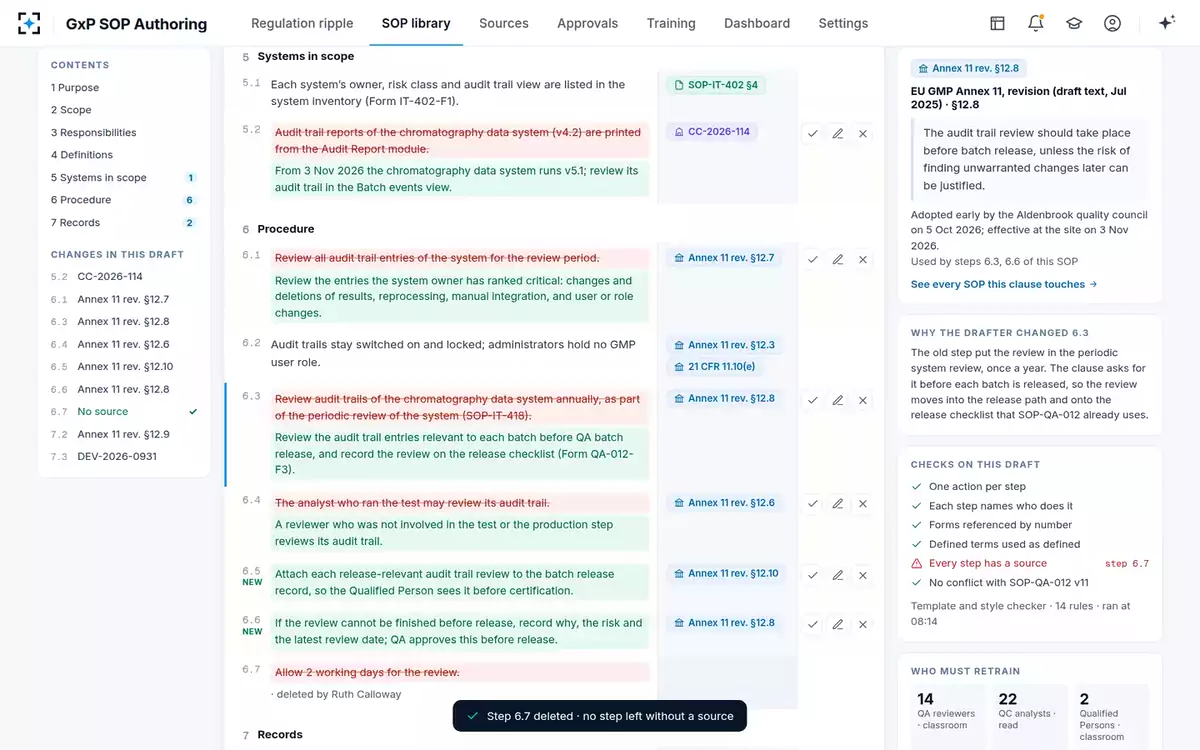The image size is (1200, 750).
Task: Edit the change in step 6.3
Action: tap(838, 400)
